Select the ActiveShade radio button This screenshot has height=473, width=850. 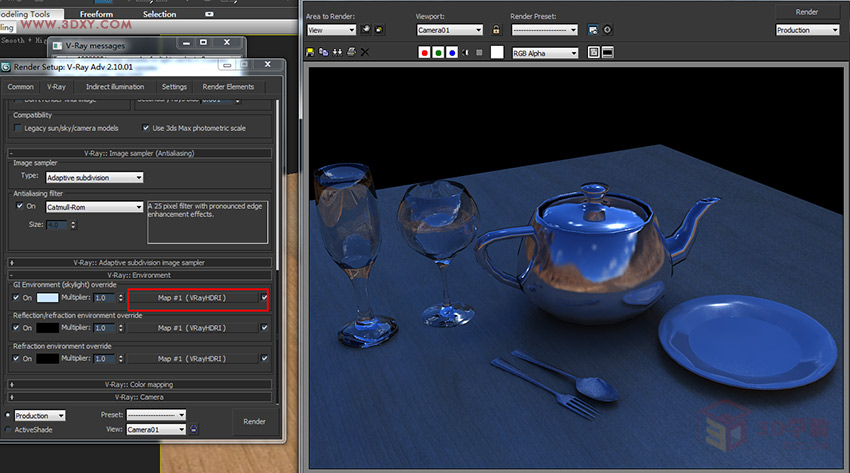click(x=8, y=430)
